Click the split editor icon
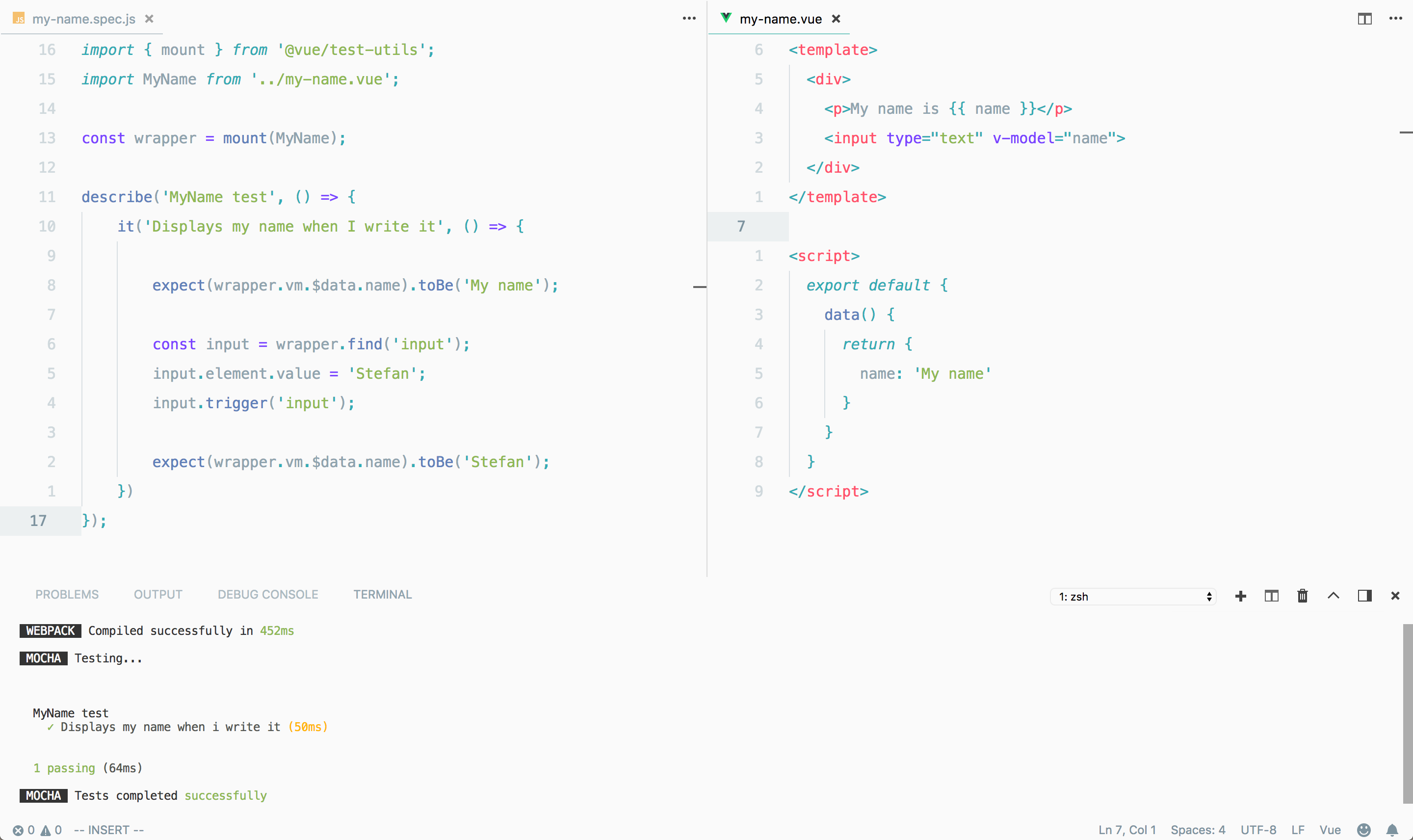Viewport: 1413px width, 840px height. (1364, 19)
